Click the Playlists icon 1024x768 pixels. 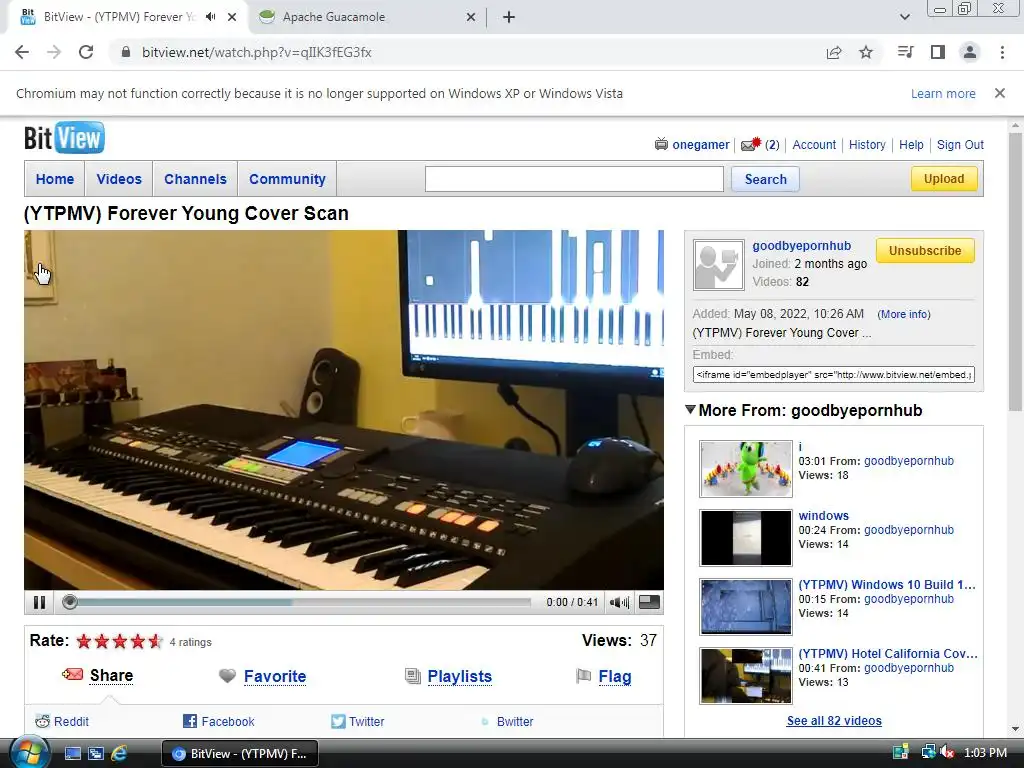[x=413, y=676]
